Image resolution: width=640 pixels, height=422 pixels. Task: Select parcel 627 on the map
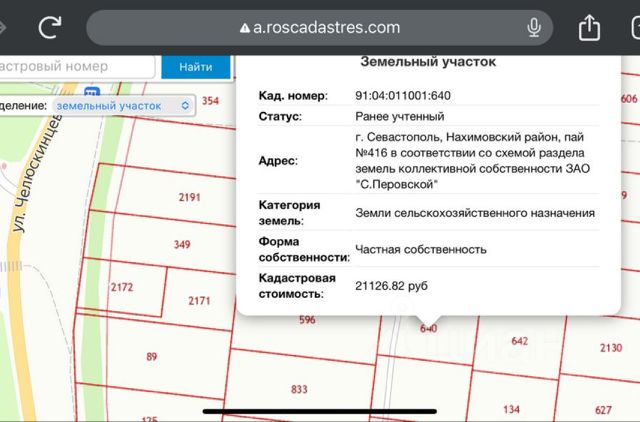603,410
